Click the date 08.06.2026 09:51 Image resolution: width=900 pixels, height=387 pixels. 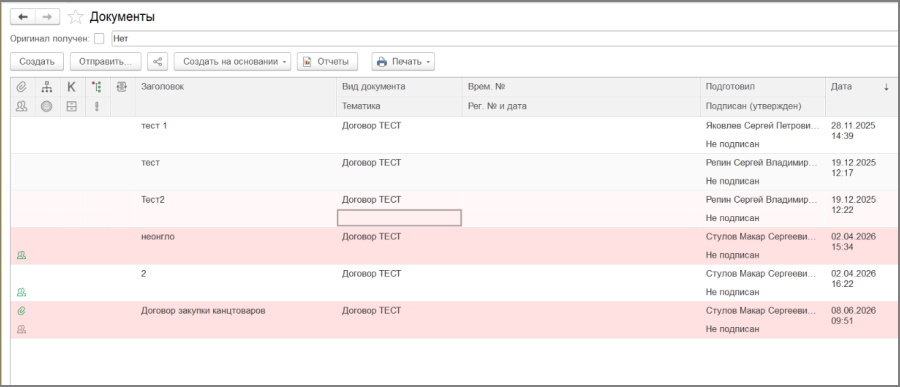click(854, 316)
